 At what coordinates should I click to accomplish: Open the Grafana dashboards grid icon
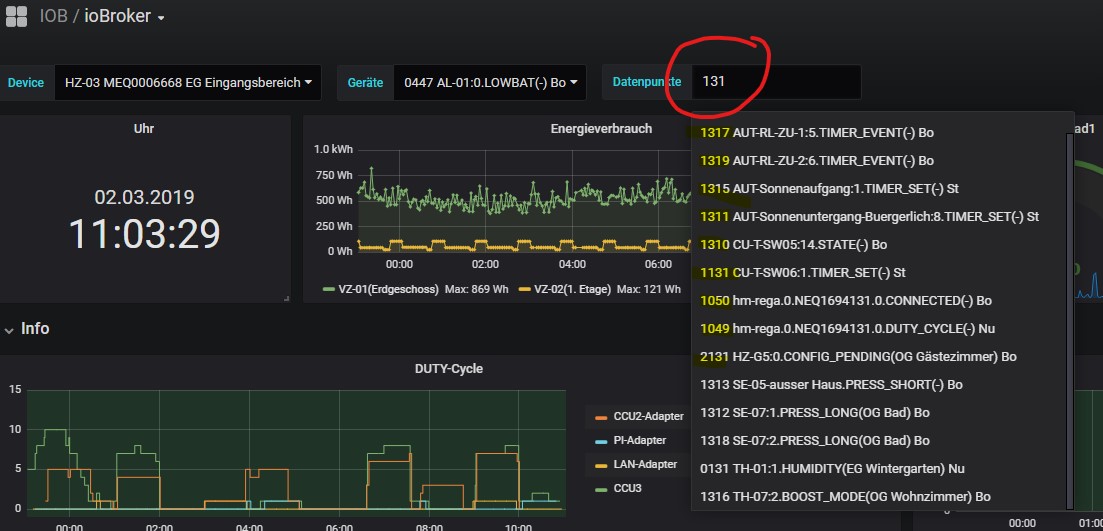tap(15, 16)
